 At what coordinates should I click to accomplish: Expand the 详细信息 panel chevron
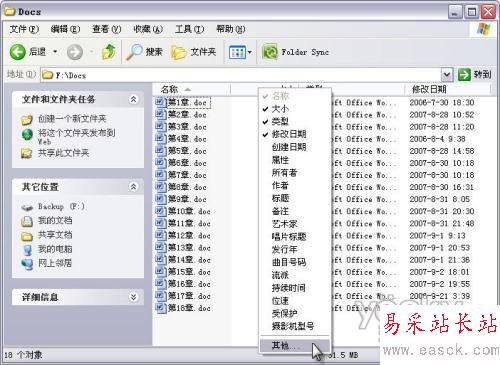point(133,297)
